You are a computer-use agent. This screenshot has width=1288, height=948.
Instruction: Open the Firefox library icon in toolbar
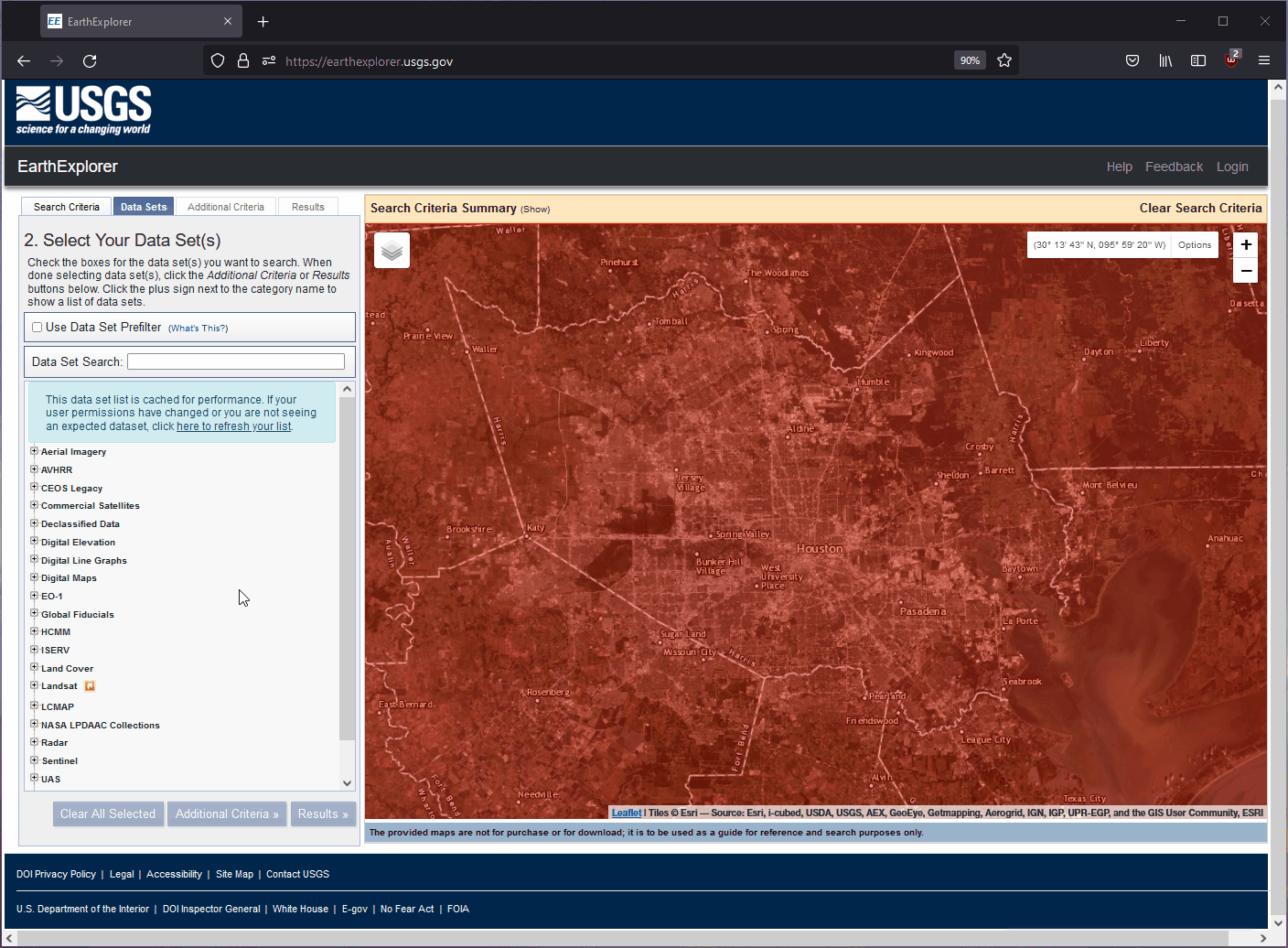(1165, 60)
